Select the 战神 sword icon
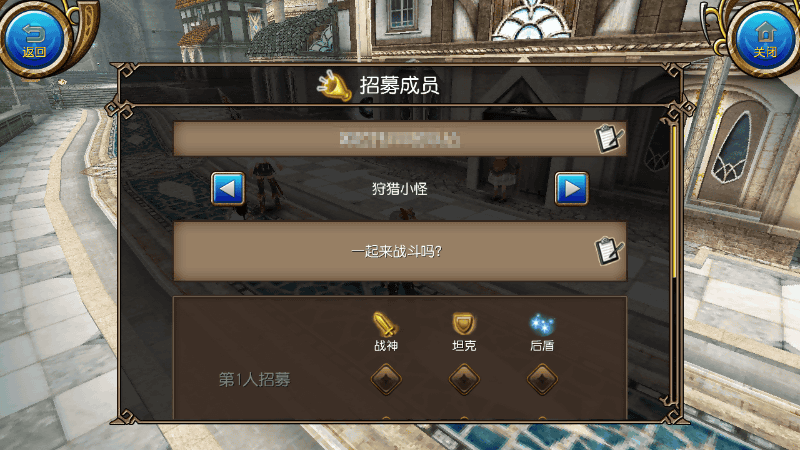Screen dimensions: 800x450 386,323
